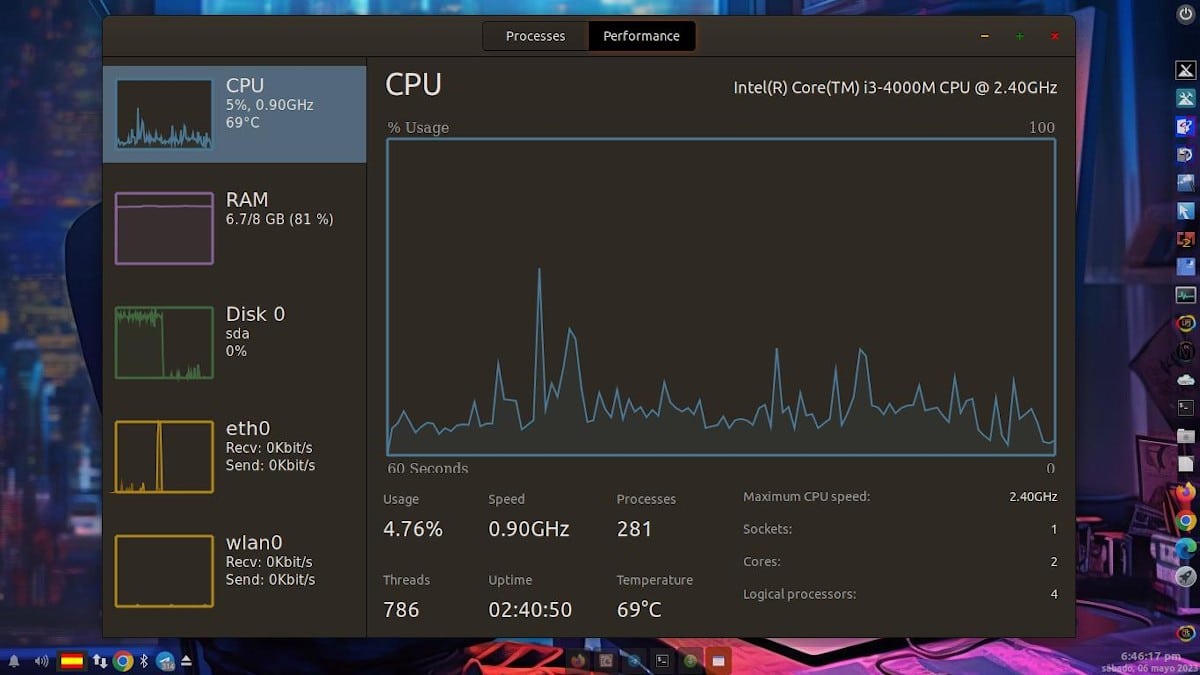Click the notification bell in the taskbar
The height and width of the screenshot is (675, 1200).
[x=13, y=660]
